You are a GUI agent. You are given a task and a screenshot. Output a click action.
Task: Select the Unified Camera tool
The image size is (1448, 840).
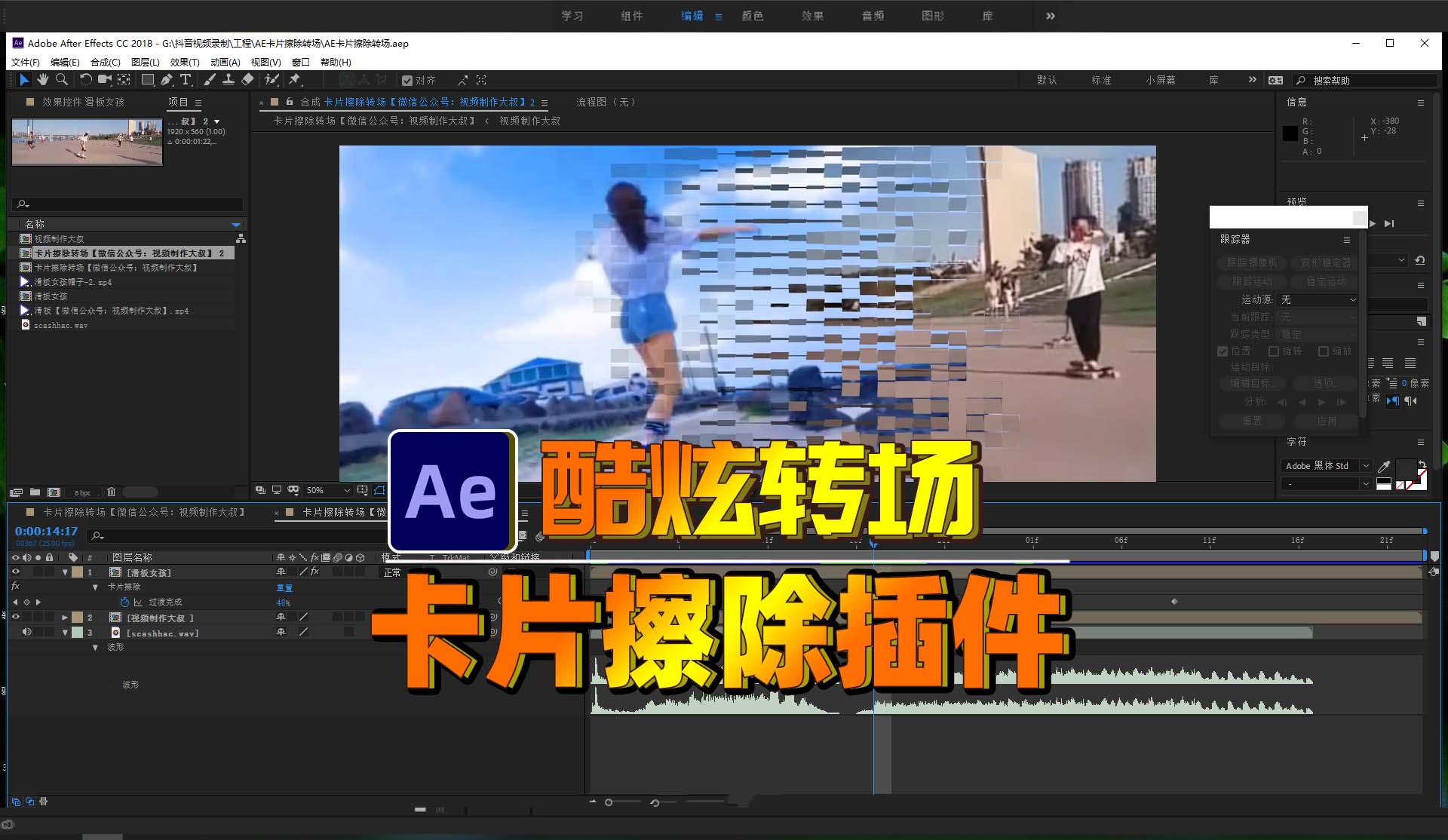pos(104,80)
